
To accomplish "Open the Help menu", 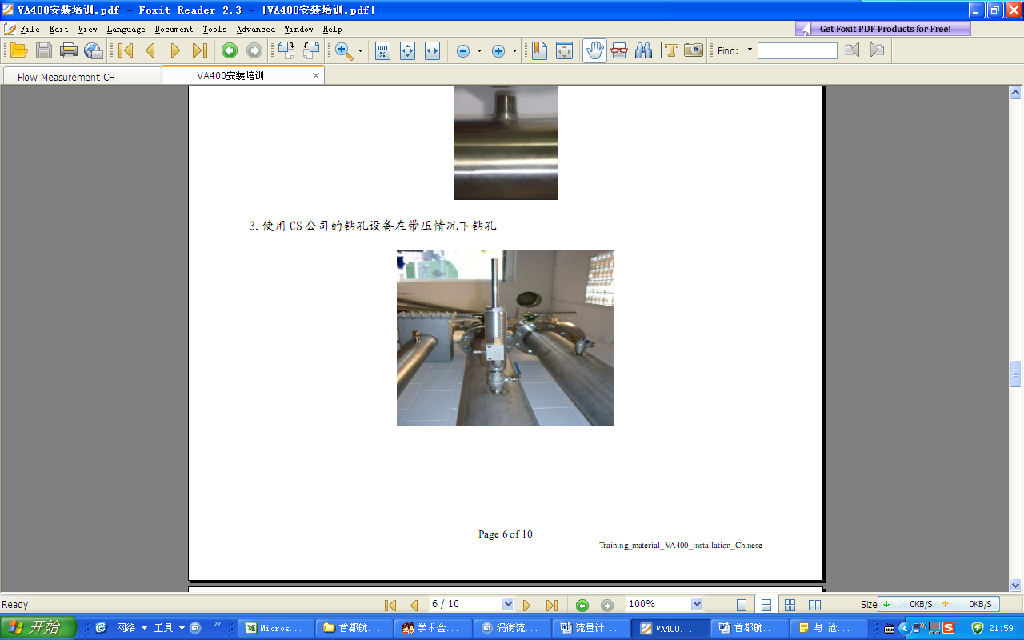I will [332, 29].
